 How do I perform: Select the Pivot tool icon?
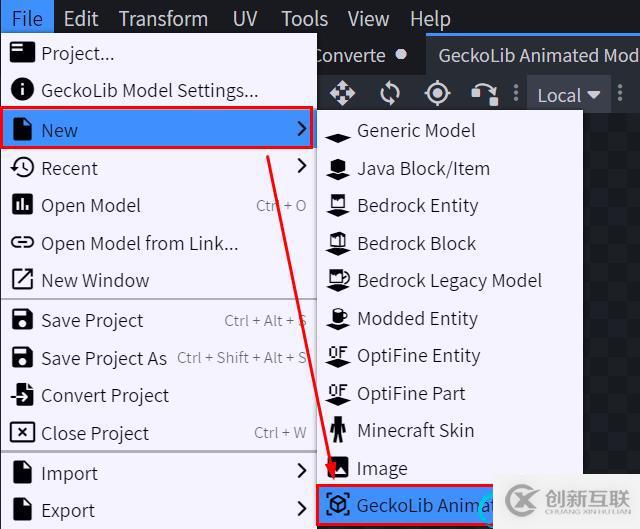tap(437, 94)
